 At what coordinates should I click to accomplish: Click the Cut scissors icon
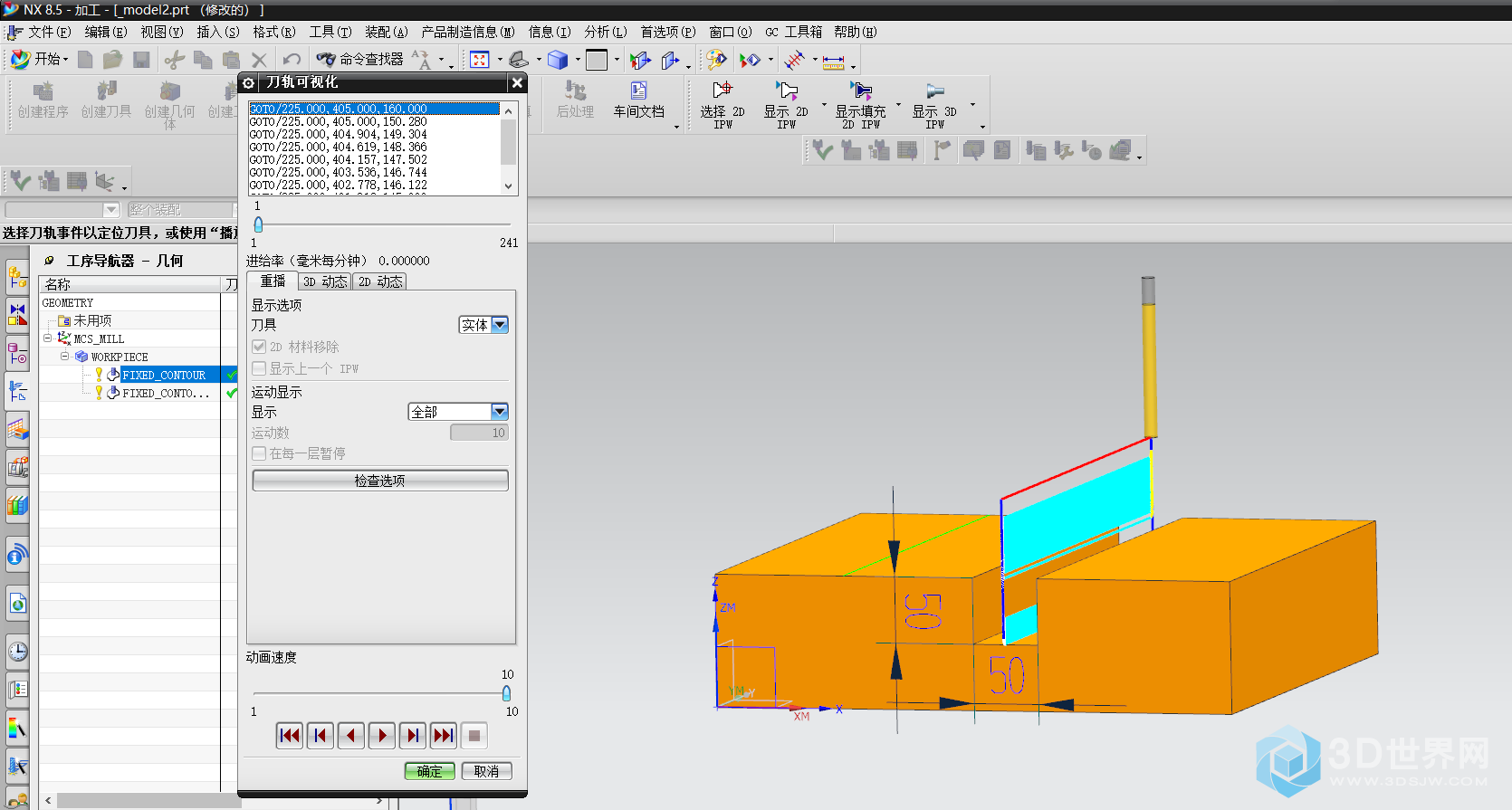[x=175, y=60]
